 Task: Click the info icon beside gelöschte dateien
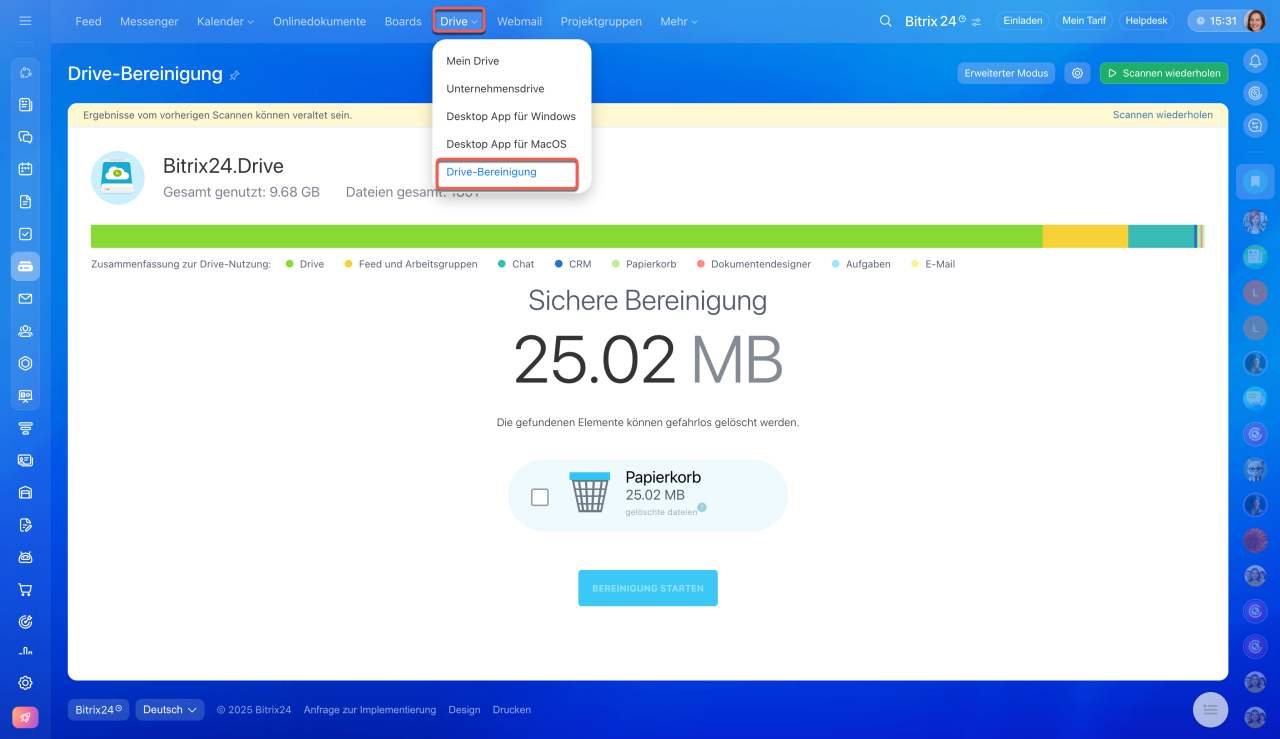(702, 508)
